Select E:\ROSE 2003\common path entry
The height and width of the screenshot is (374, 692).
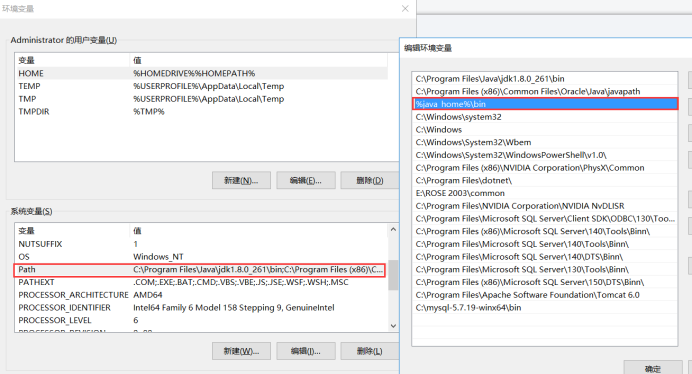[x=545, y=193]
